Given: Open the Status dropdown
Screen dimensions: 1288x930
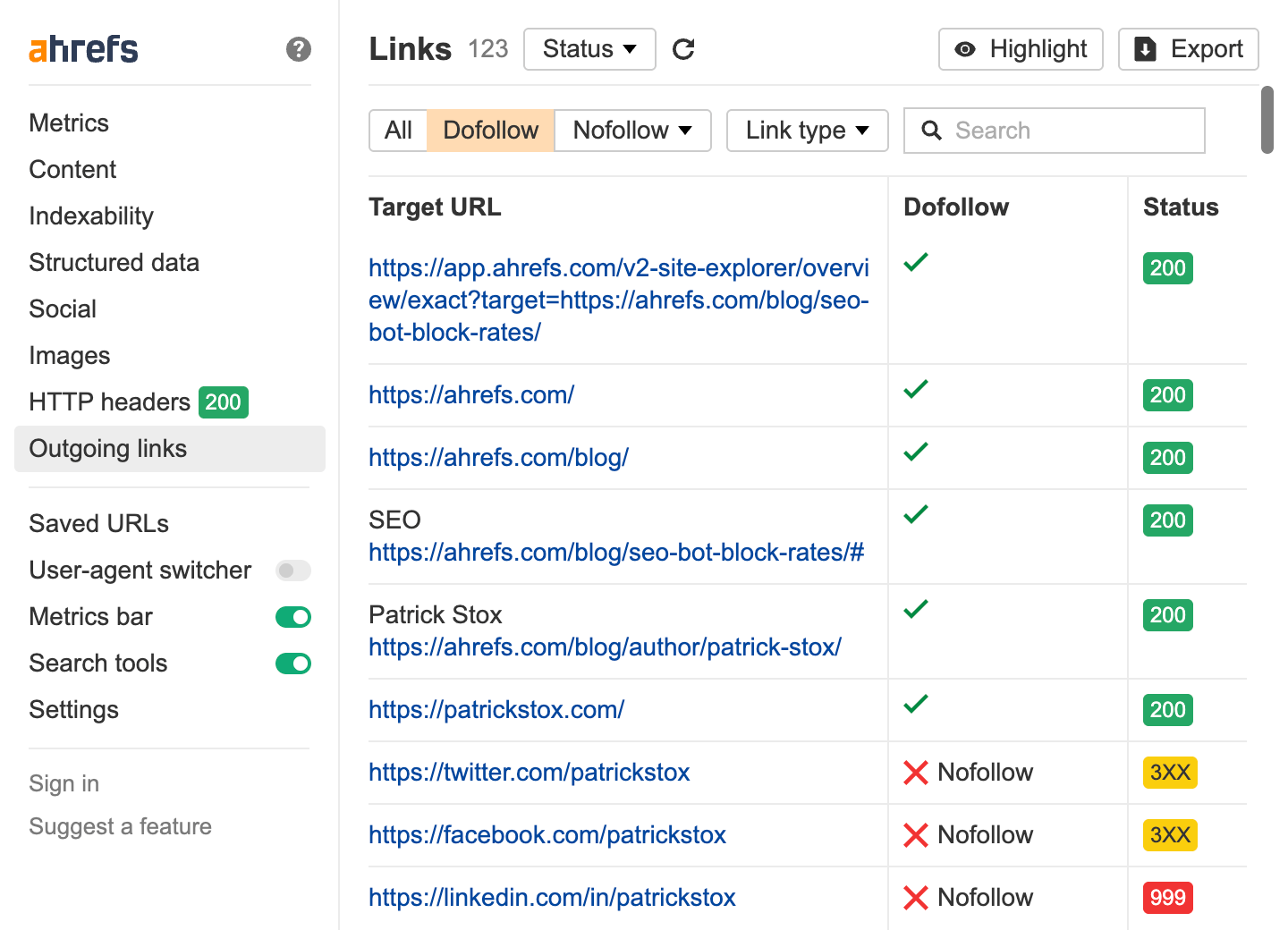Looking at the screenshot, I should (589, 49).
